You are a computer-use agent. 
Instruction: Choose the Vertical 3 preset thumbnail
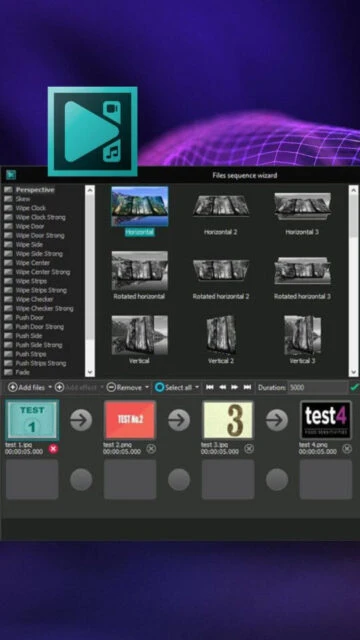302,335
